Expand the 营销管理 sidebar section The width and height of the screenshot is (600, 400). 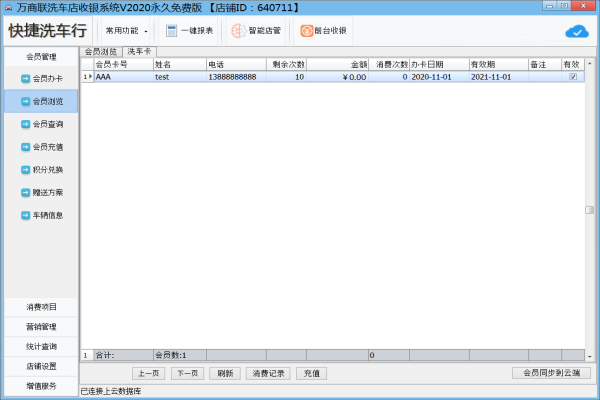41,327
